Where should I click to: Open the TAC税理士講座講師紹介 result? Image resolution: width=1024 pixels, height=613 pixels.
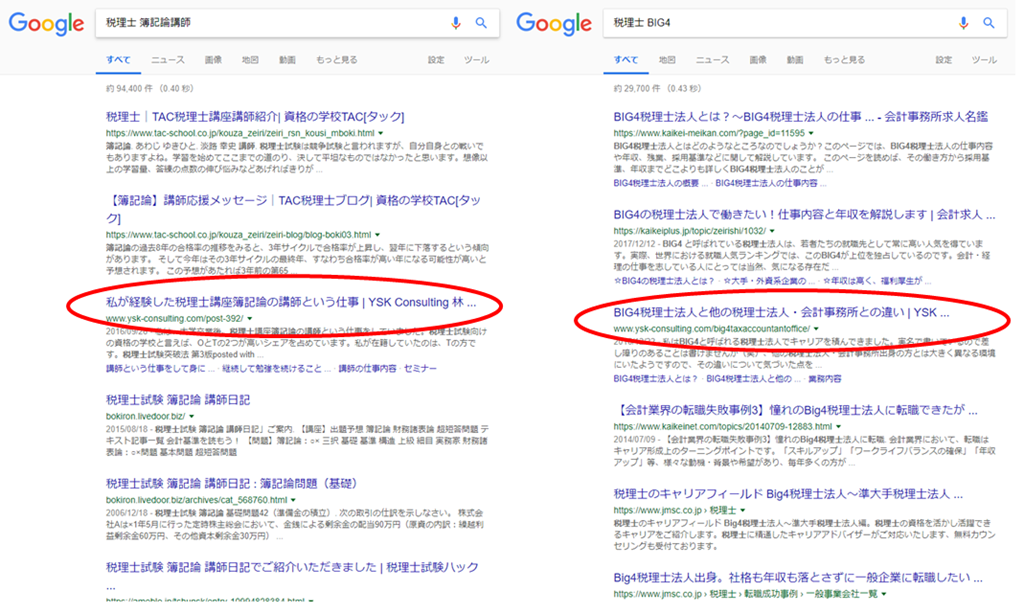255,117
